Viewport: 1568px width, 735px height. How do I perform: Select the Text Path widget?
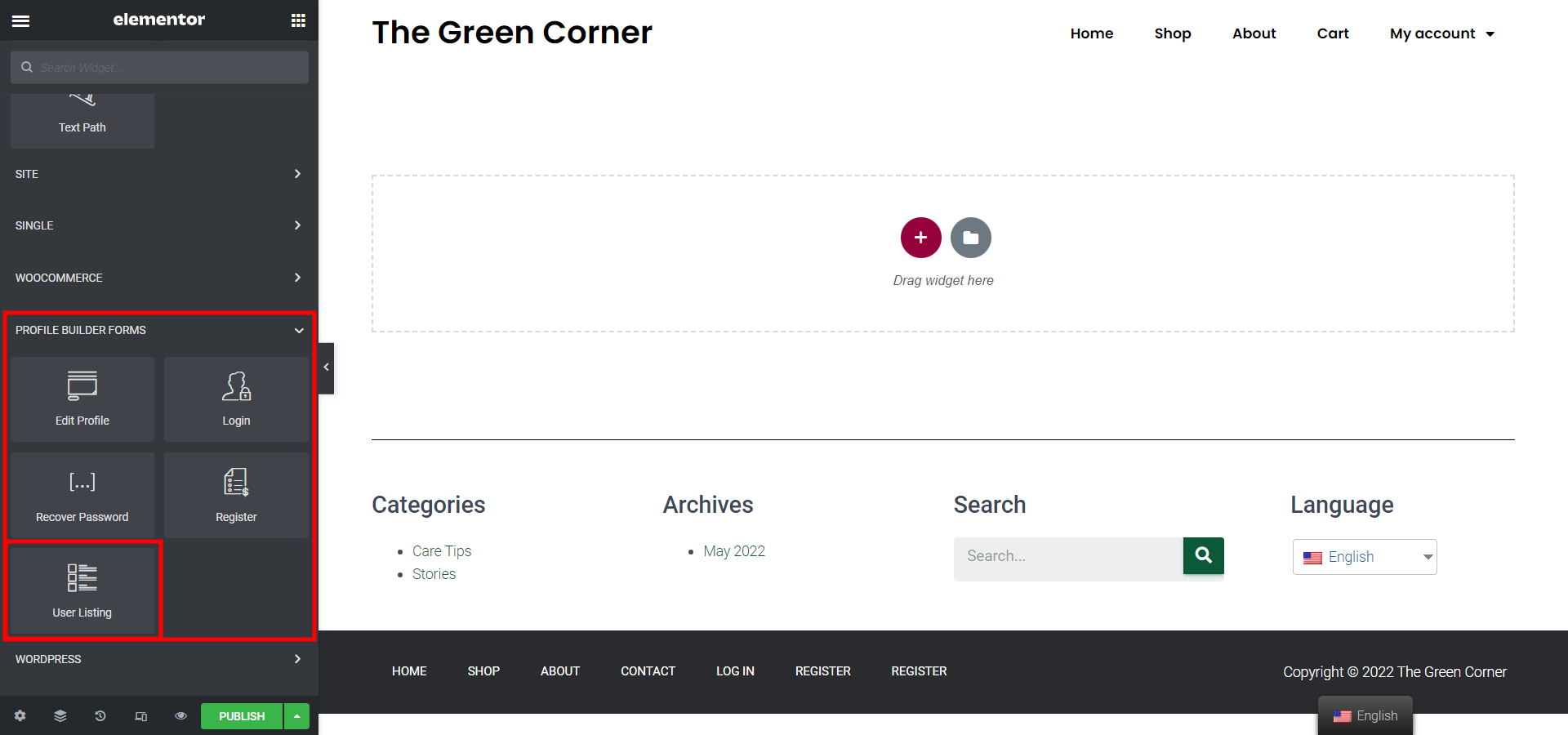(x=82, y=119)
